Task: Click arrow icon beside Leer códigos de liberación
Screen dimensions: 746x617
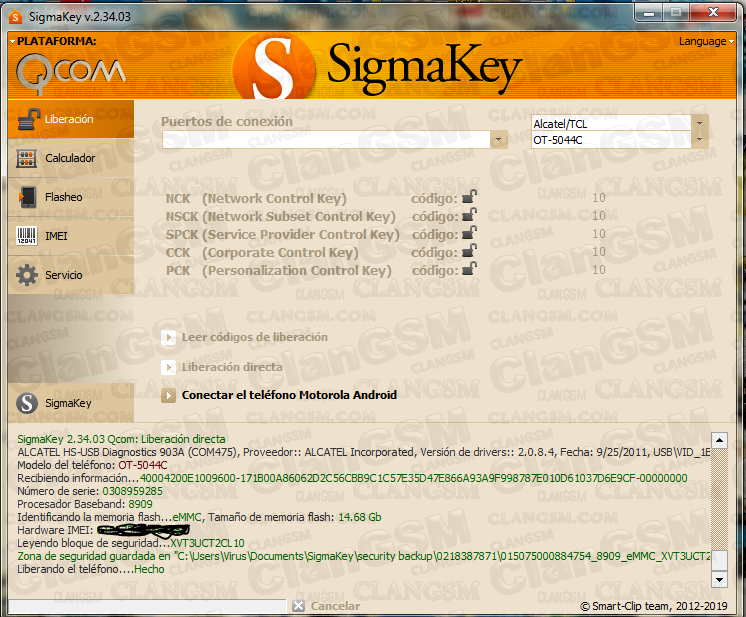Action: pyautogui.click(x=168, y=337)
